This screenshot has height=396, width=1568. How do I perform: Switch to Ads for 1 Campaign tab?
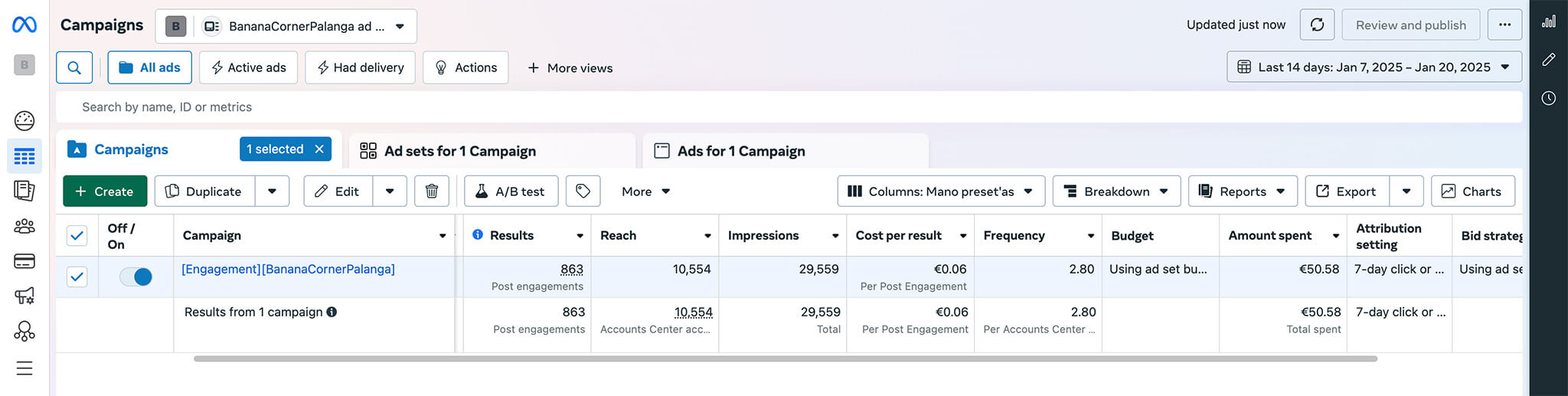(786, 151)
